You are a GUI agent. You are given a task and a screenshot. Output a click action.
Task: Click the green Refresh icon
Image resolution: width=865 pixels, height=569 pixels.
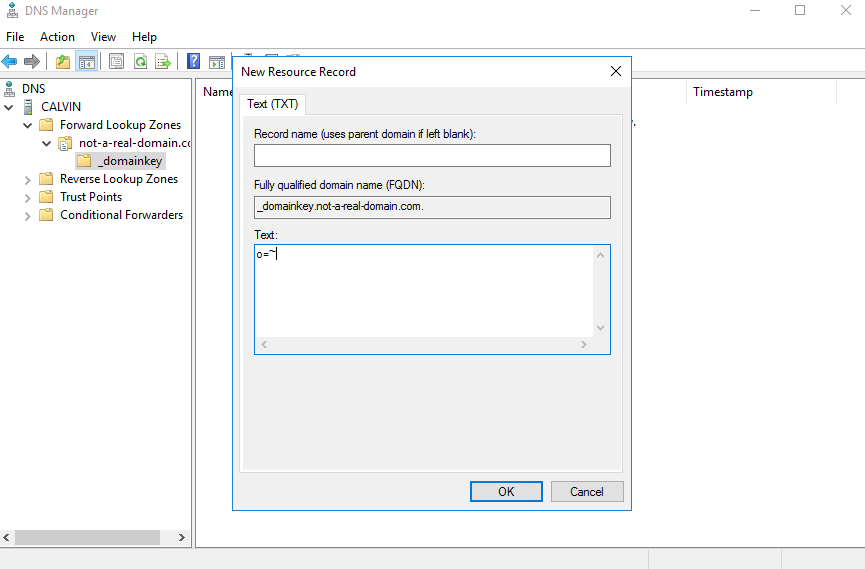click(141, 61)
